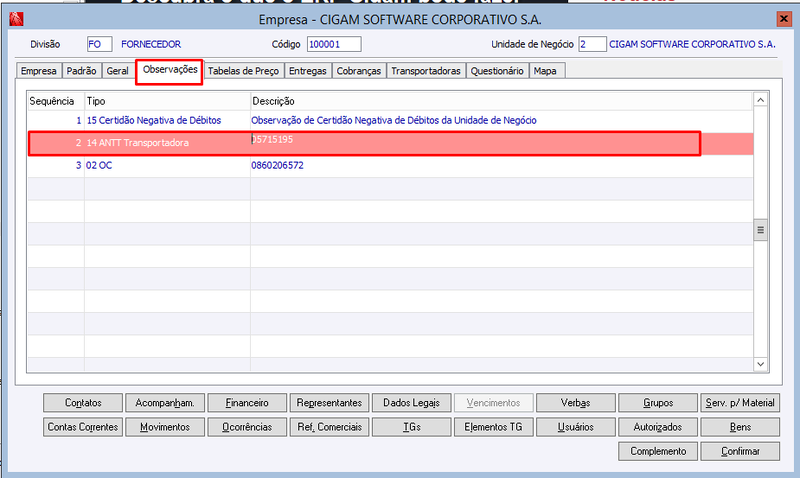Click the Autorizados button

658,427
